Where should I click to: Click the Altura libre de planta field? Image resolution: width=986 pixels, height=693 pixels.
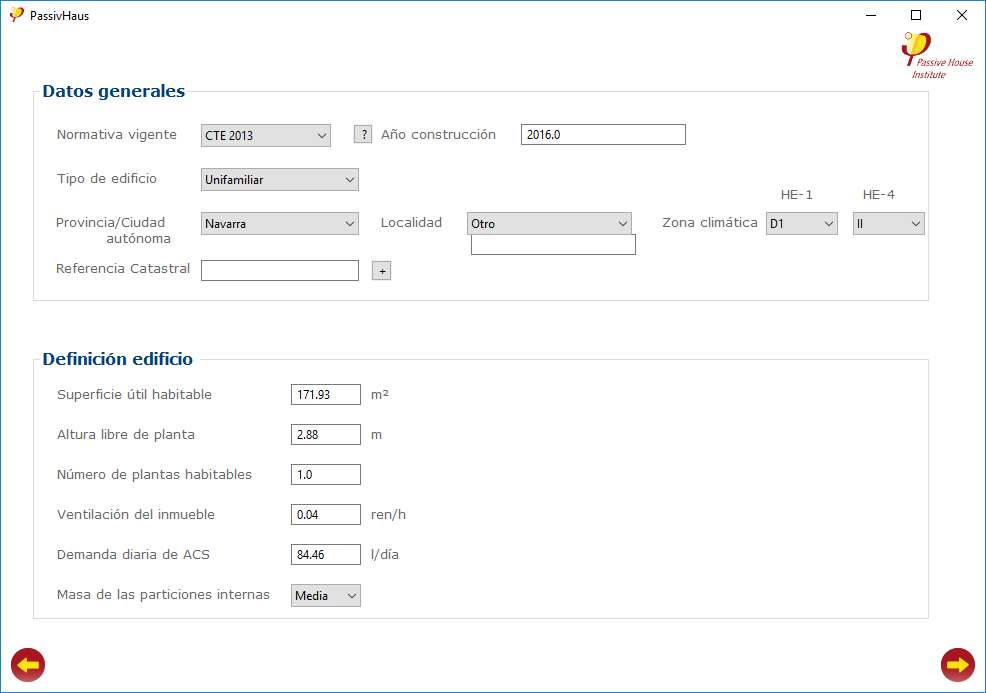click(x=325, y=435)
